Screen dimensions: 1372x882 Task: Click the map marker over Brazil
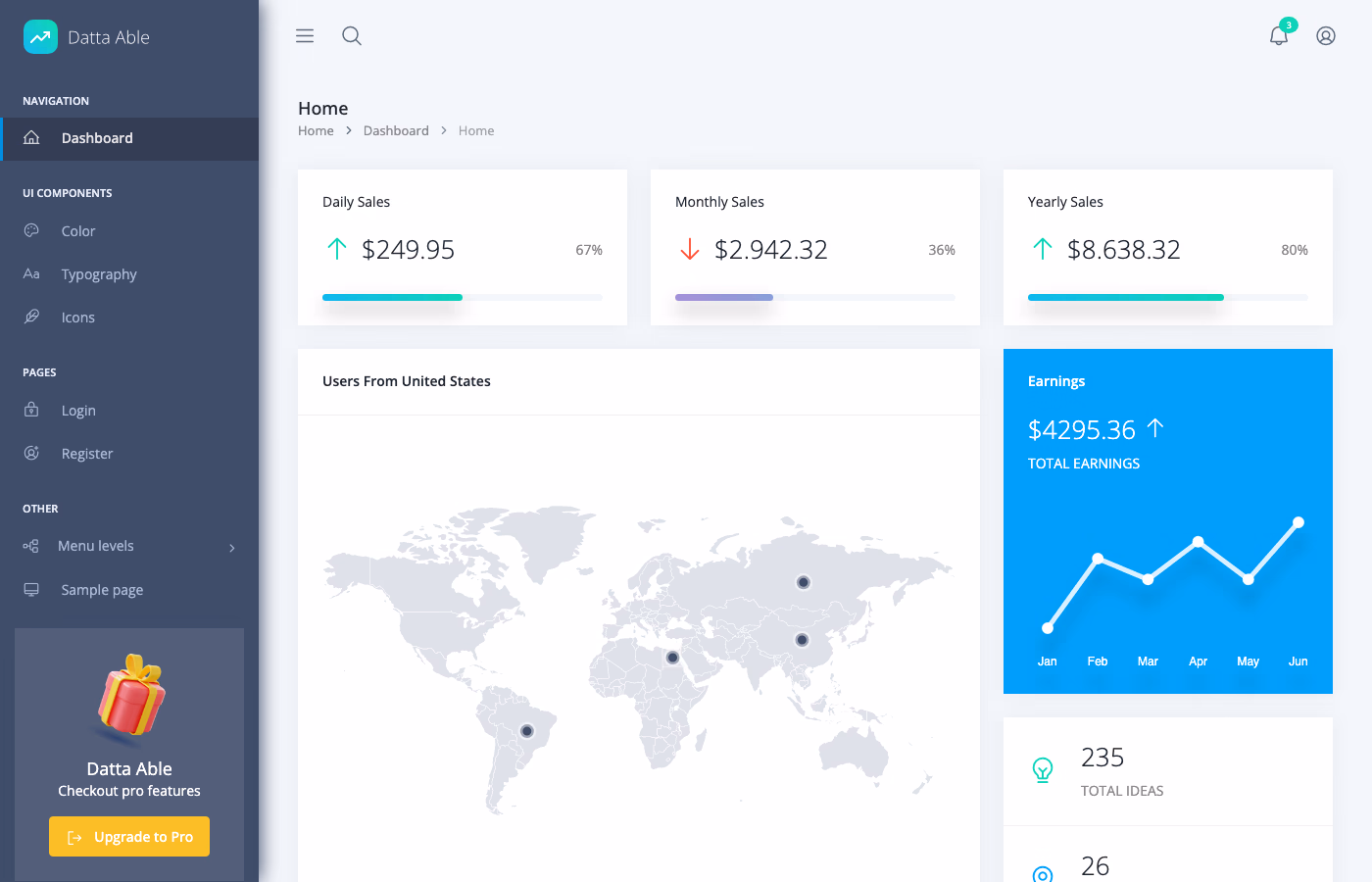tap(527, 731)
